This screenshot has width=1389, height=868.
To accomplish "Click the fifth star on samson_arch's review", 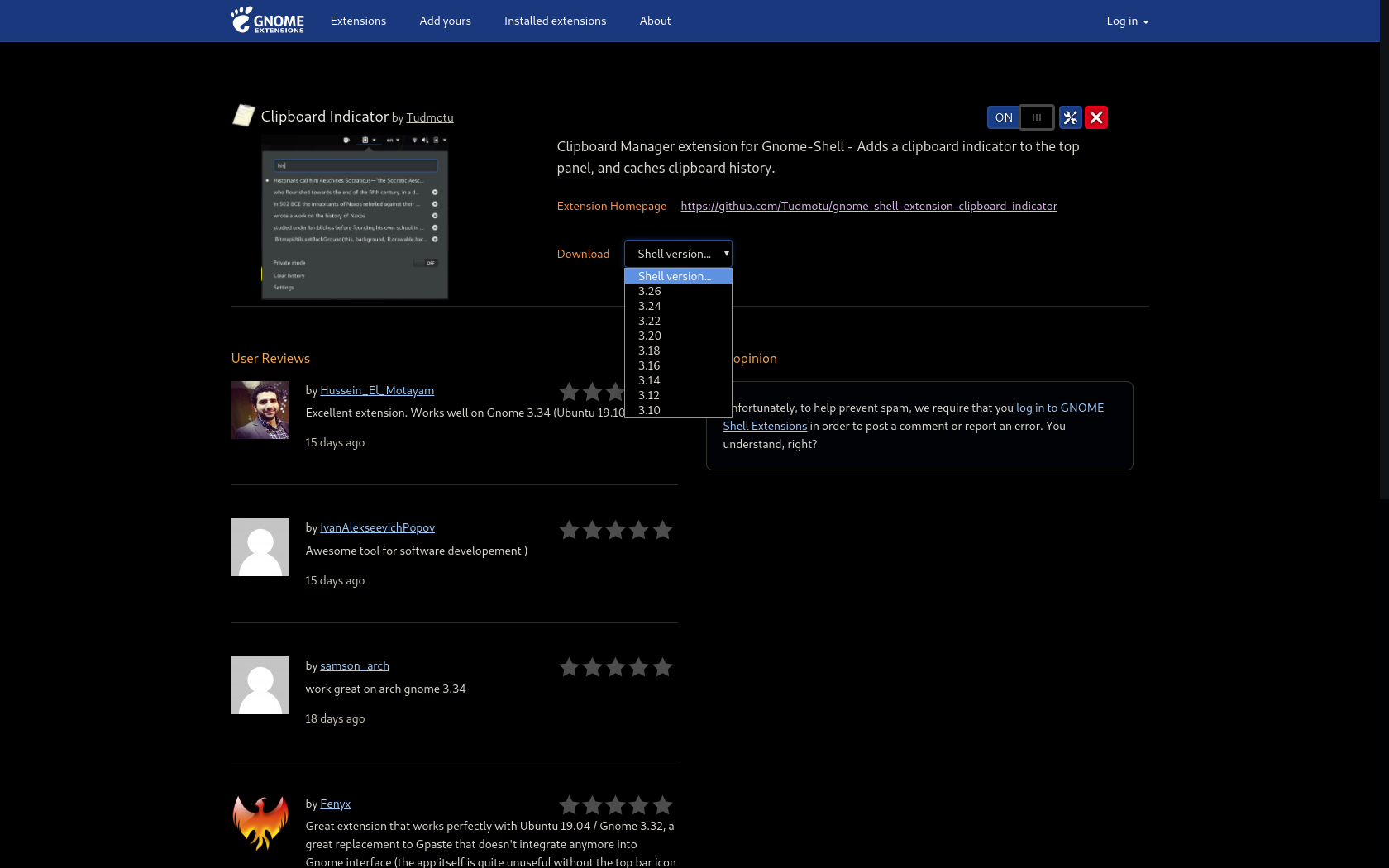I will [x=662, y=667].
